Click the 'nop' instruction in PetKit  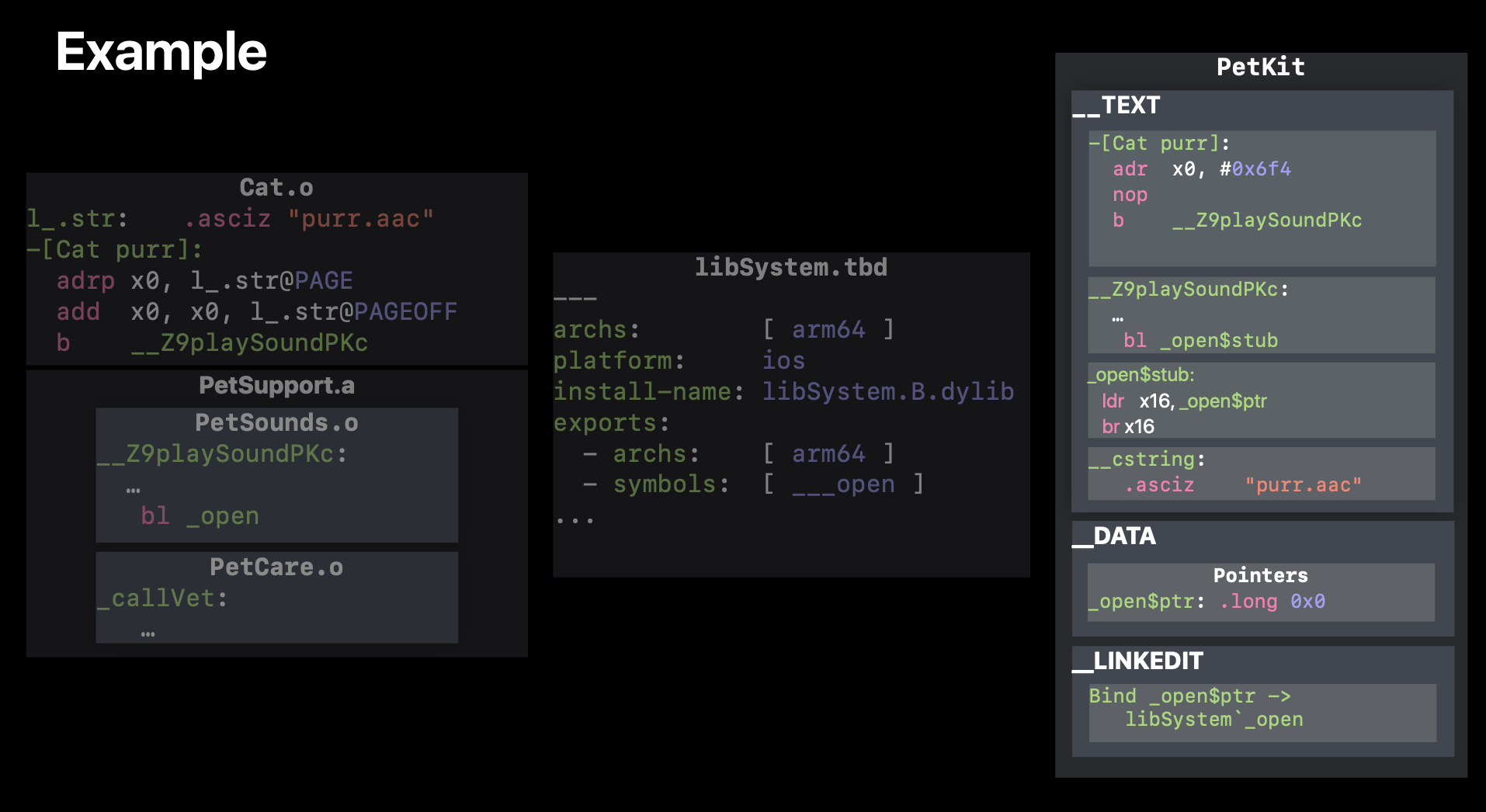coord(1130,194)
